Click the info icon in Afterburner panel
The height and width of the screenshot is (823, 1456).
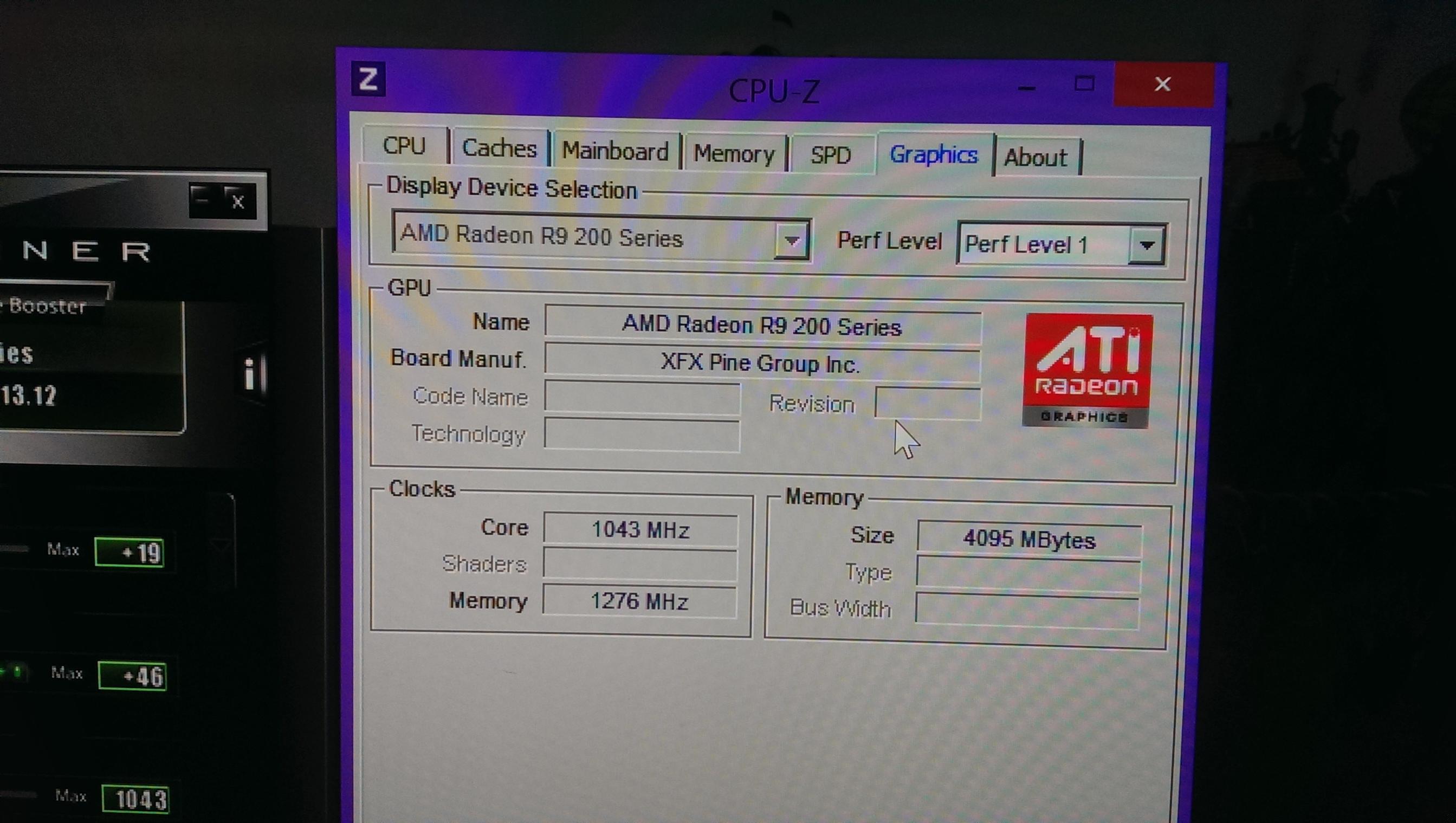(x=250, y=374)
